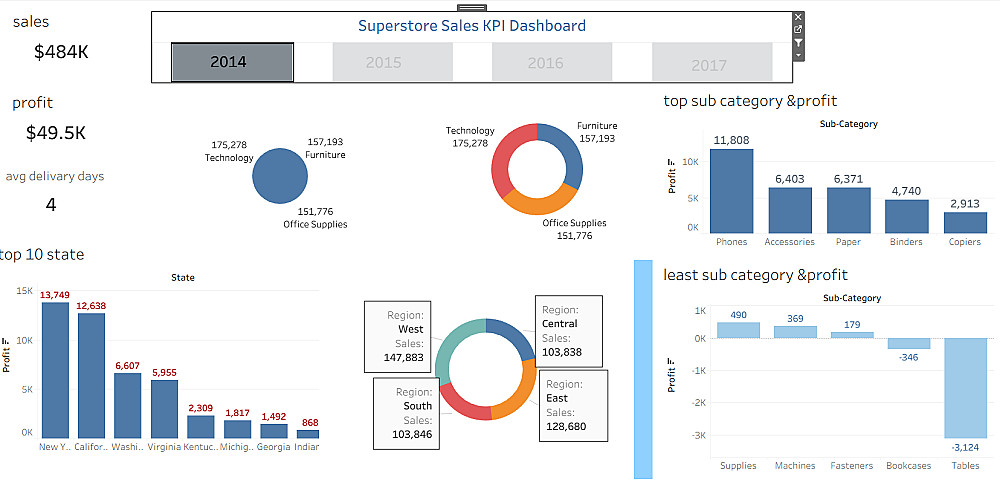Viewport: 1000px width, 482px height.
Task: Click the Phones bar in top sub category
Action: point(732,191)
